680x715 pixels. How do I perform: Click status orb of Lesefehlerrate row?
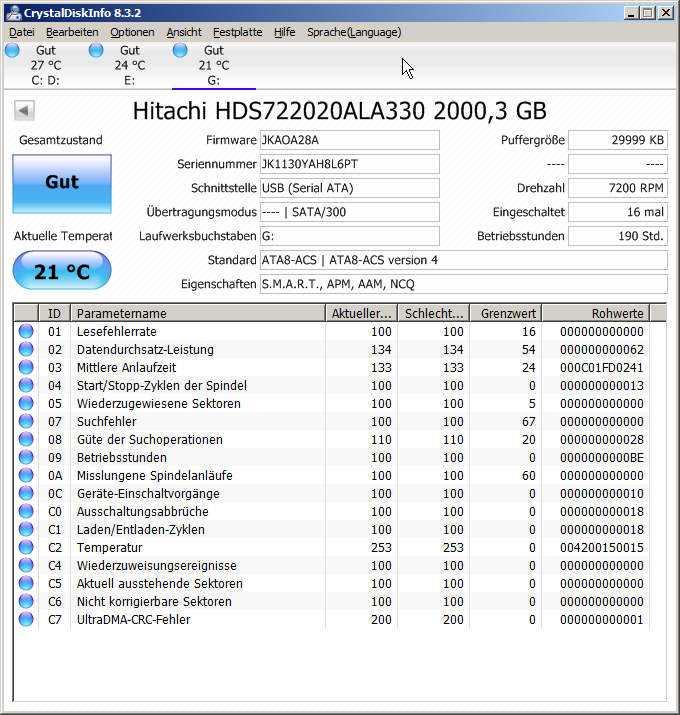coord(26,332)
